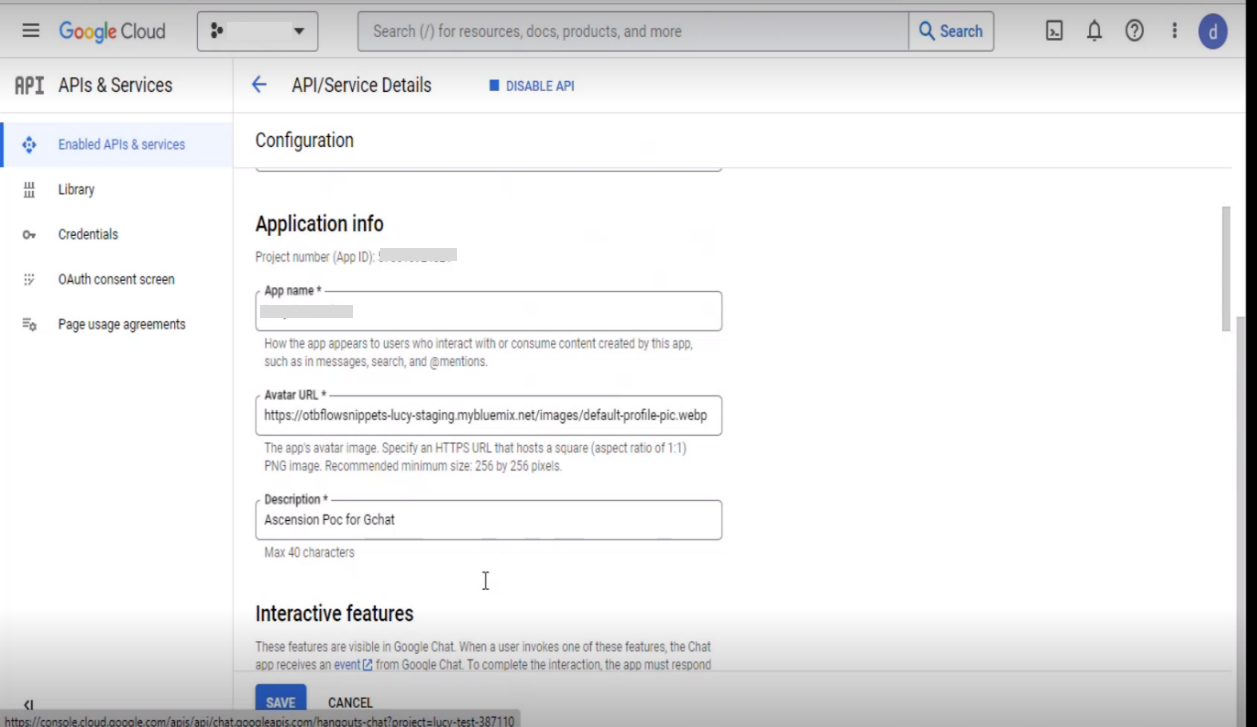Click the Max 40 characters hint
The image size is (1257, 727).
(x=309, y=552)
